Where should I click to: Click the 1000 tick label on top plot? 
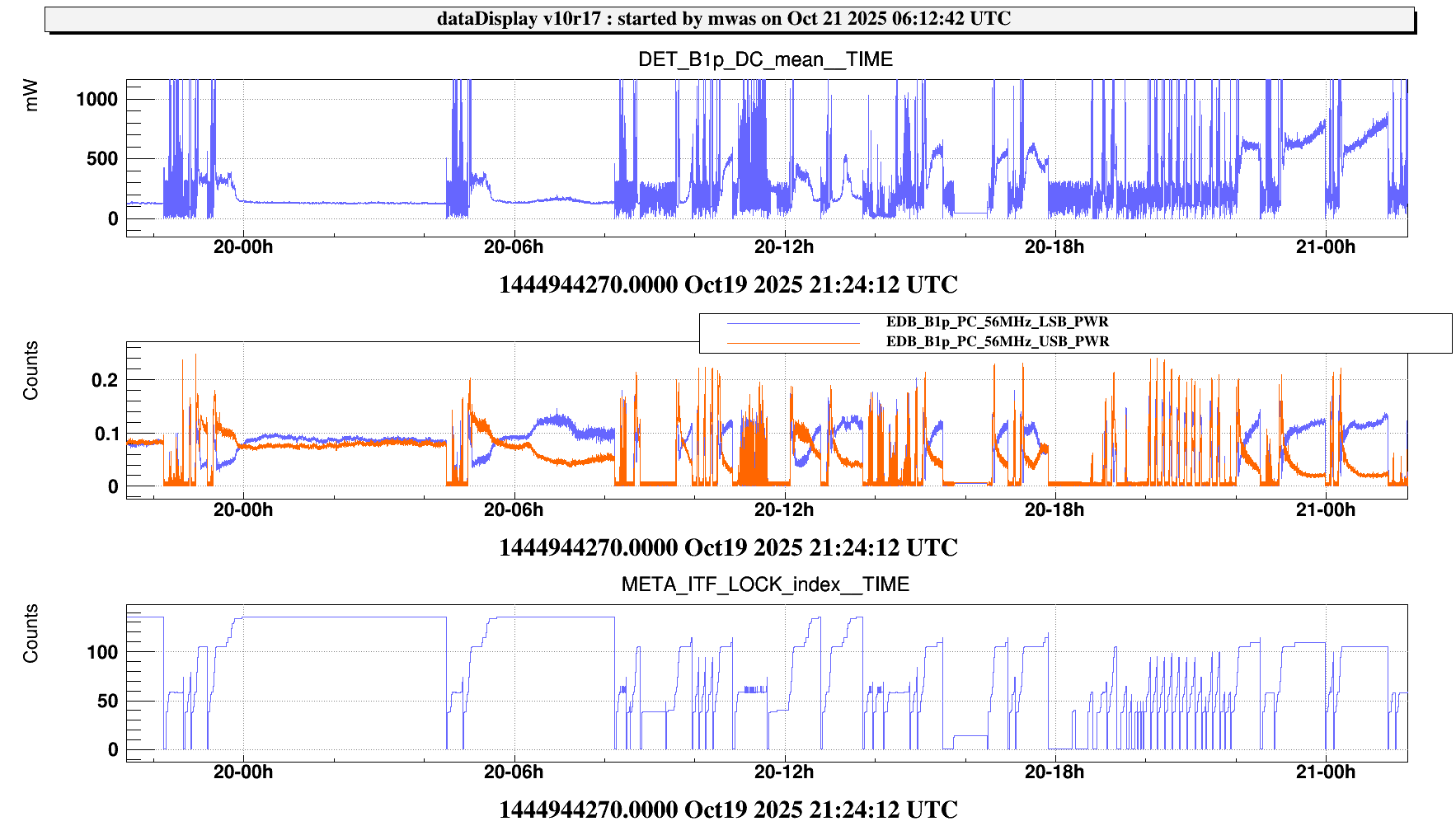tap(96, 100)
